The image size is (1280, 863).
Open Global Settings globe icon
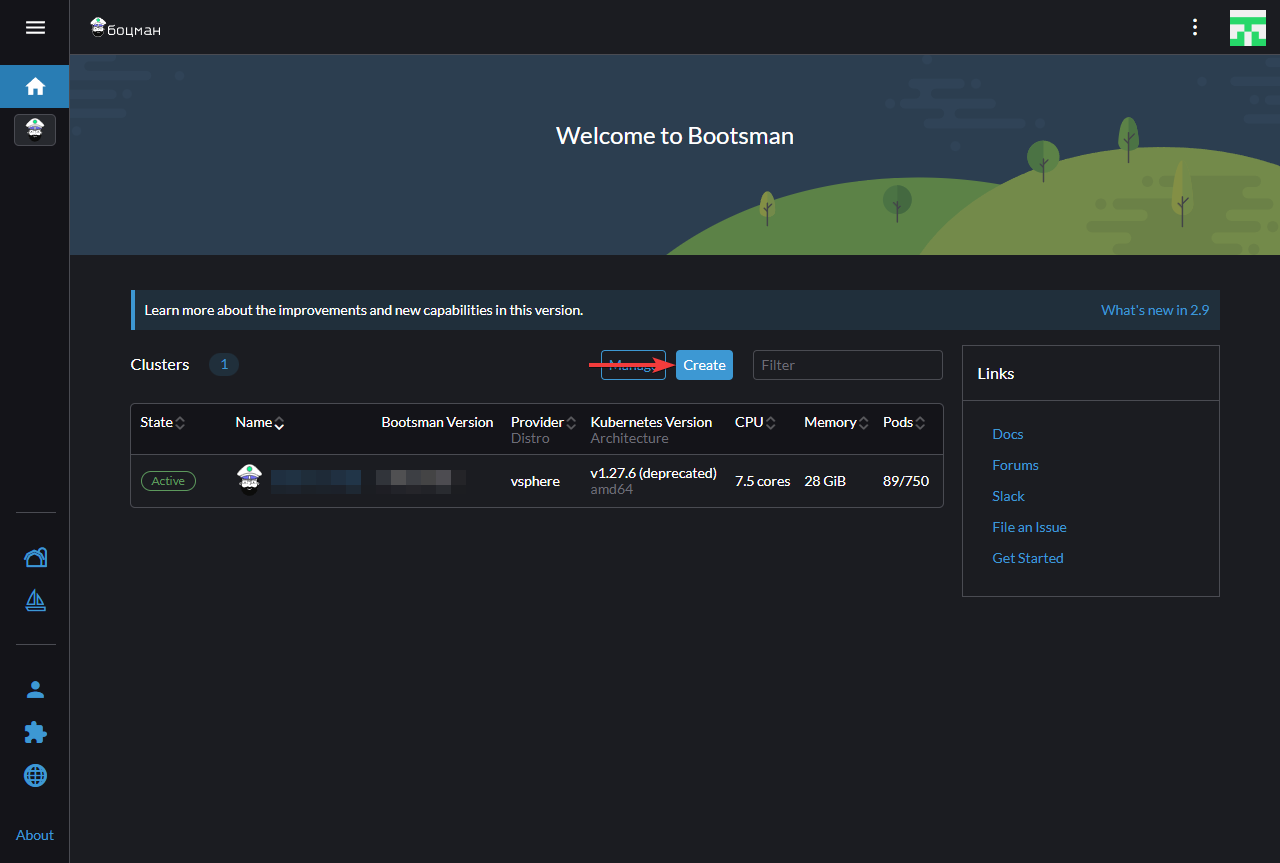[x=35, y=776]
